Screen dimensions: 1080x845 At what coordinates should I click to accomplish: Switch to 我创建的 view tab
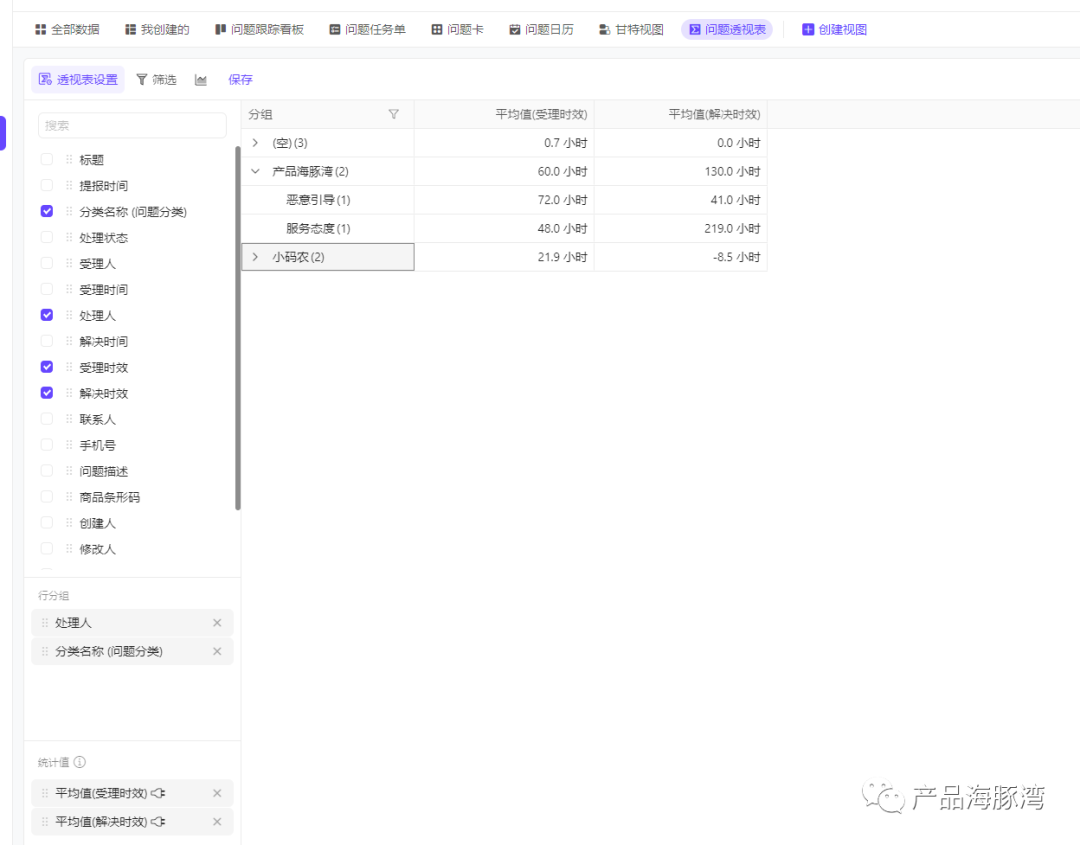tap(157, 30)
